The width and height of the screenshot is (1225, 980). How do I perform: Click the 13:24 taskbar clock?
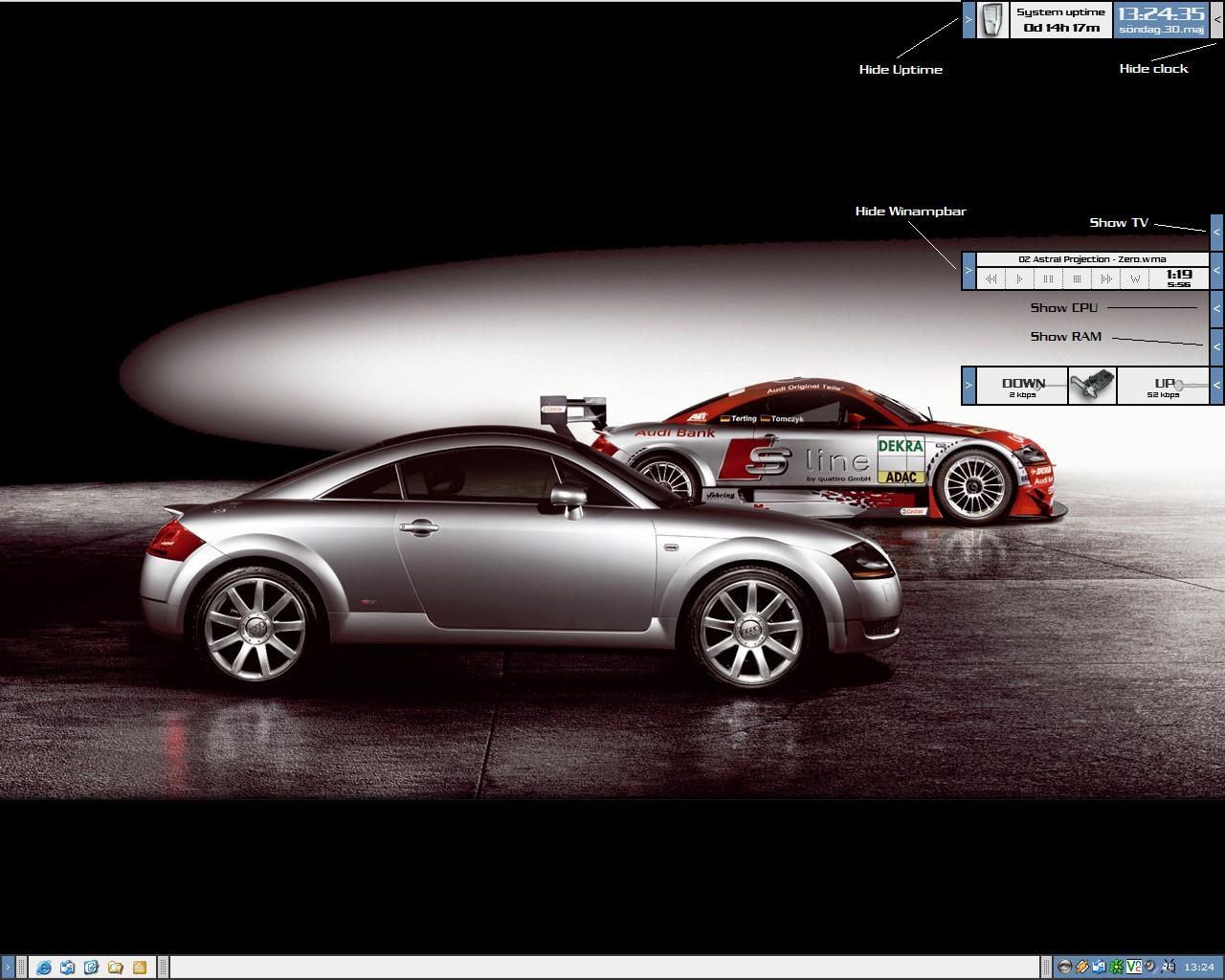(1199, 968)
